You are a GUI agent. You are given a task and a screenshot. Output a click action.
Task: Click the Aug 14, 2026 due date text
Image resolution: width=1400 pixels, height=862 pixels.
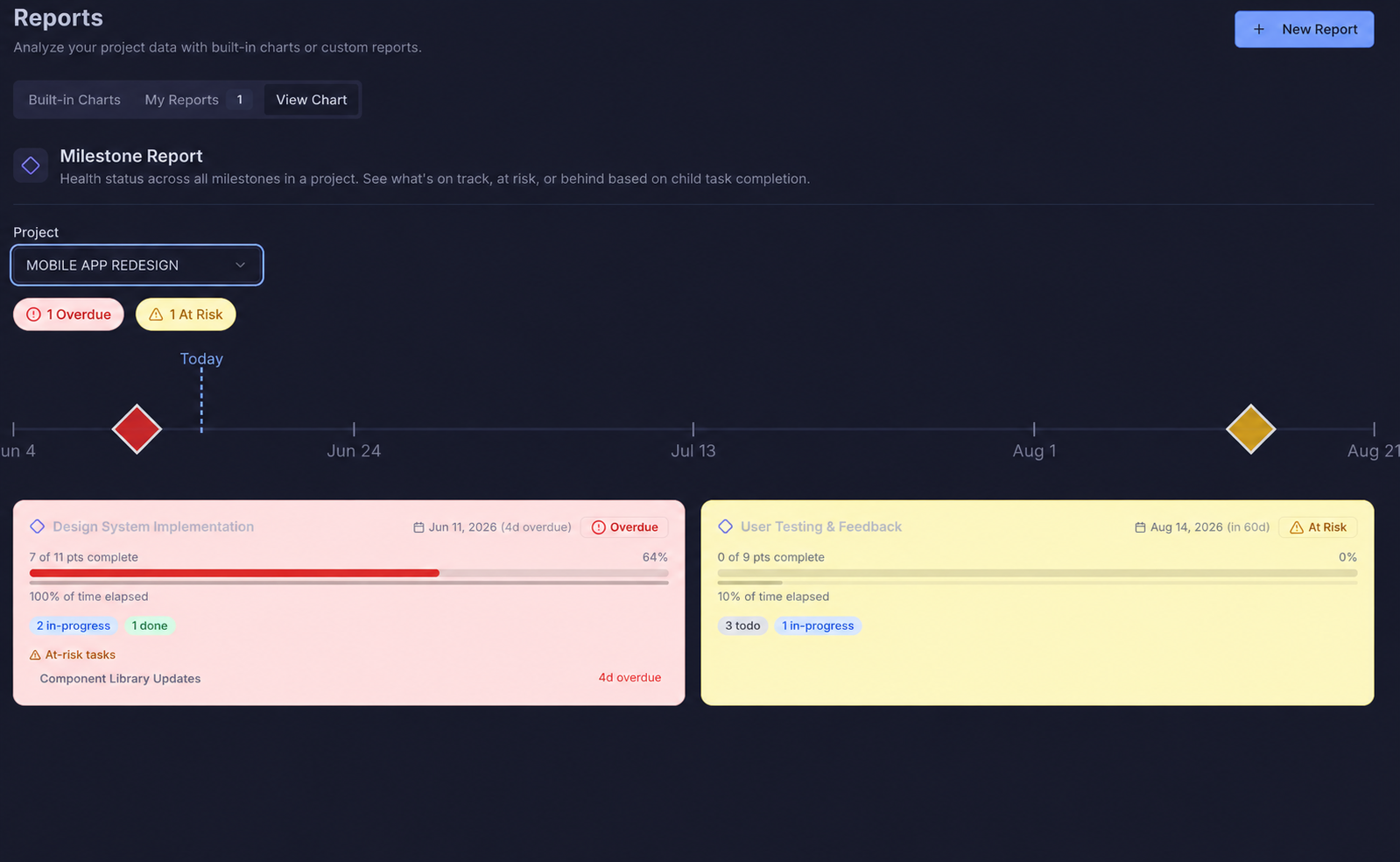[x=1186, y=527]
